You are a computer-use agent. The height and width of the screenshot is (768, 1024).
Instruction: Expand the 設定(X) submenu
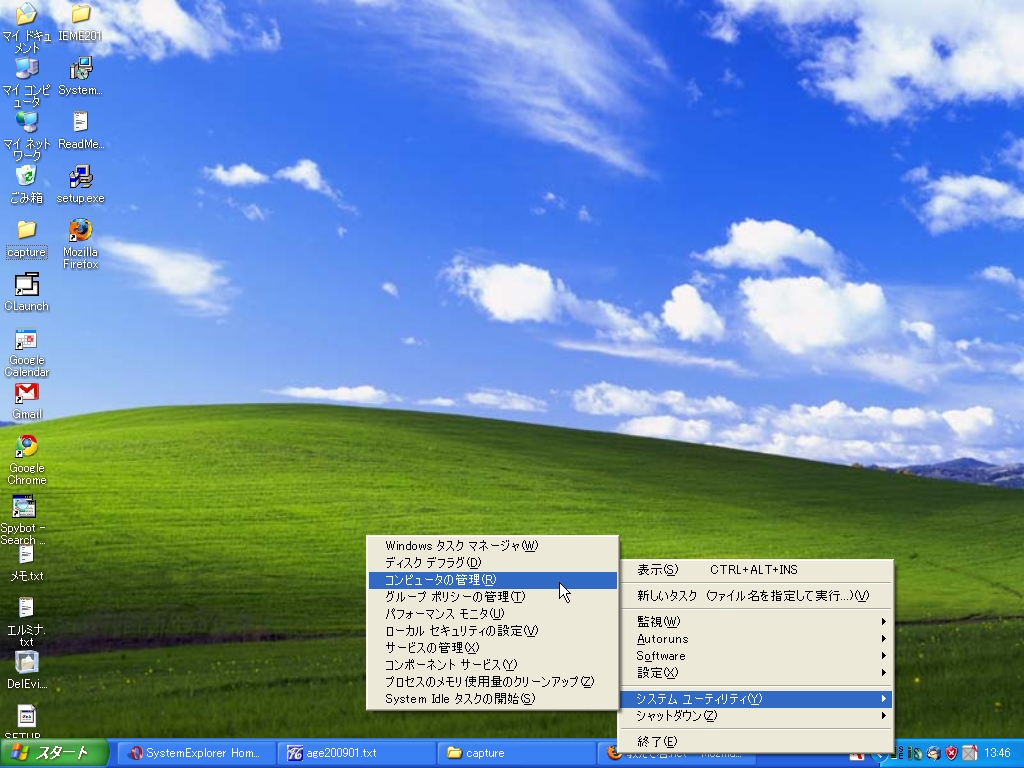(756, 673)
